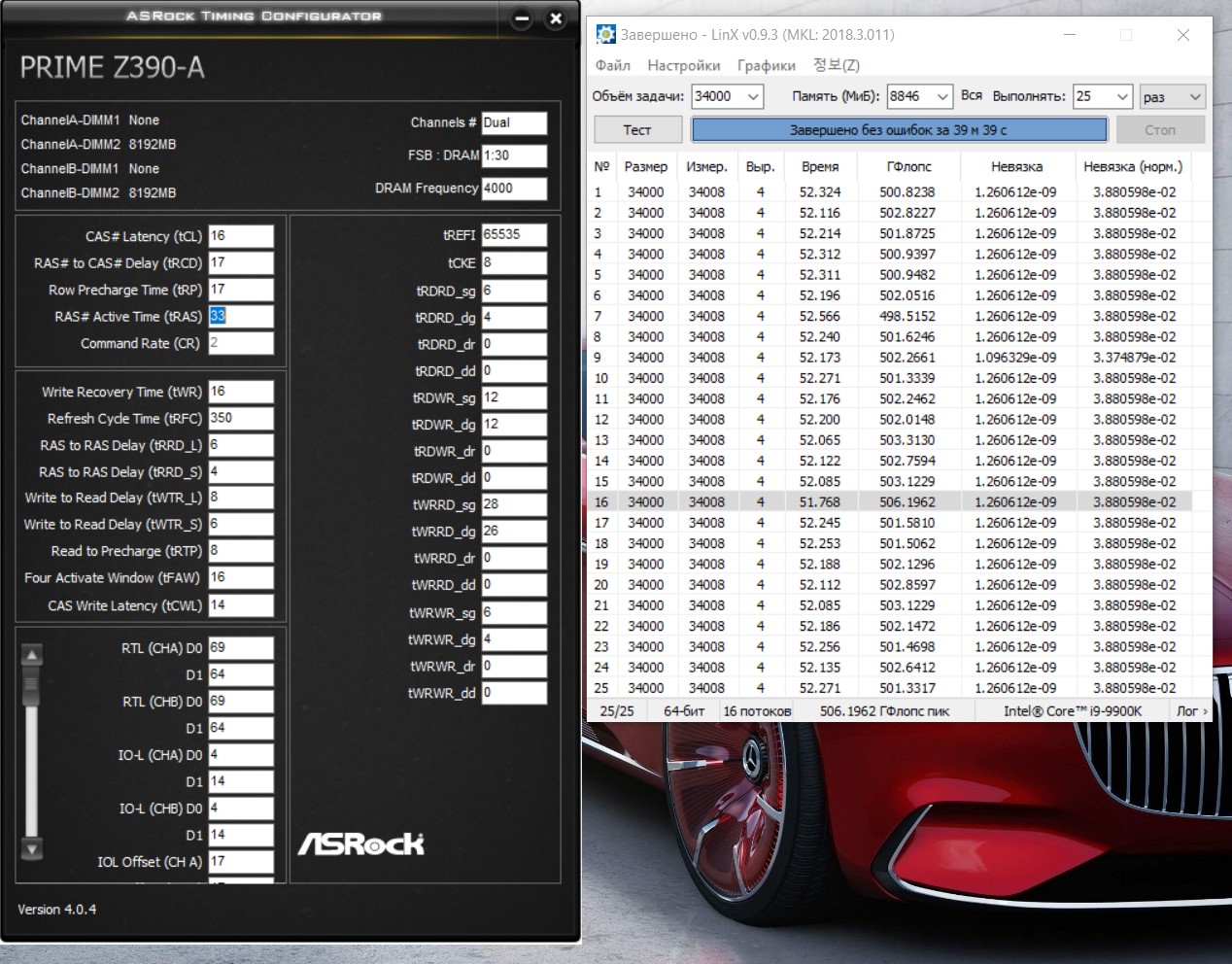
Task: Click the Невязка (норм.) column header
Action: [1133, 166]
